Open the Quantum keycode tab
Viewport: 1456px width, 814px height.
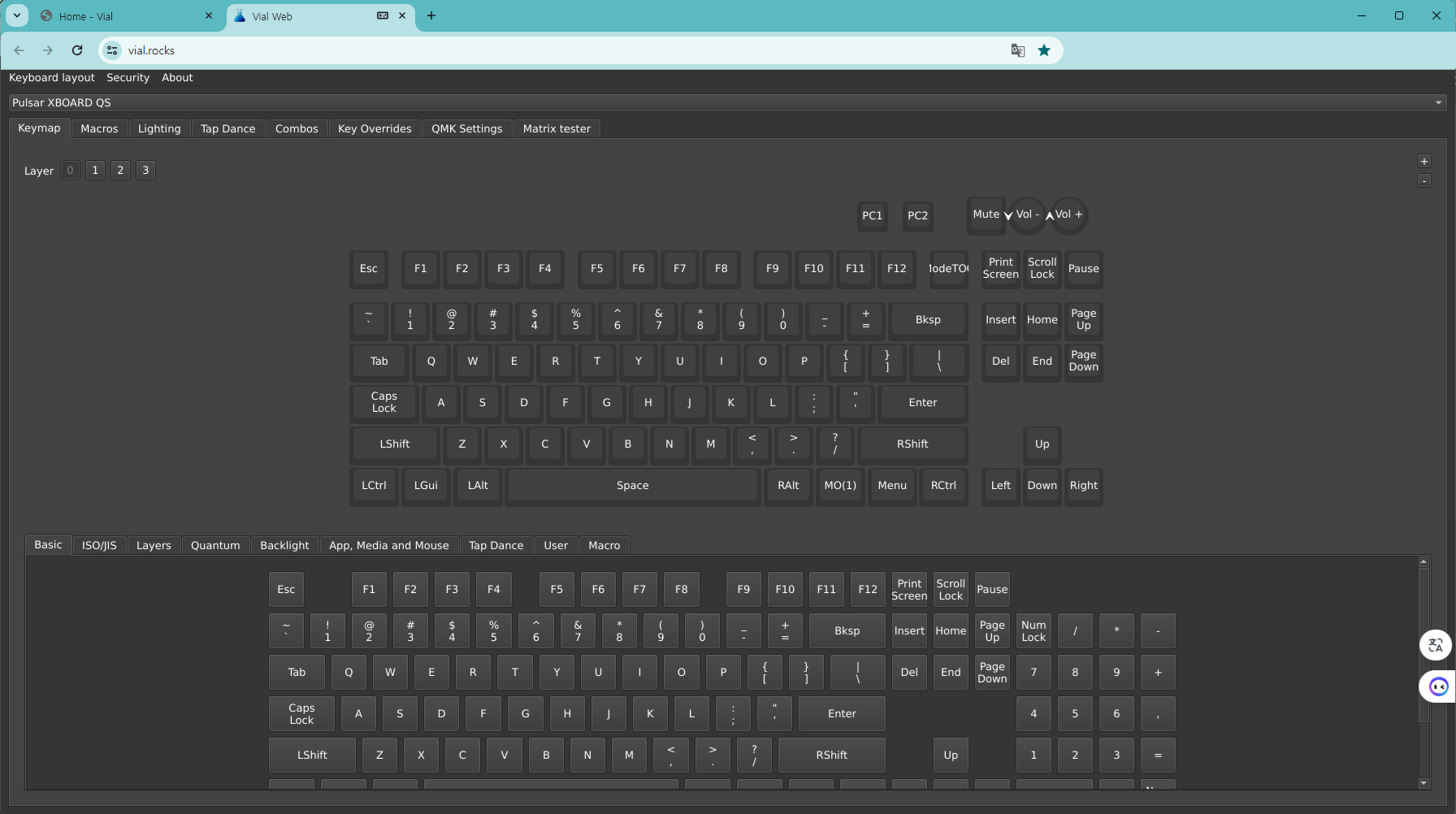point(215,545)
